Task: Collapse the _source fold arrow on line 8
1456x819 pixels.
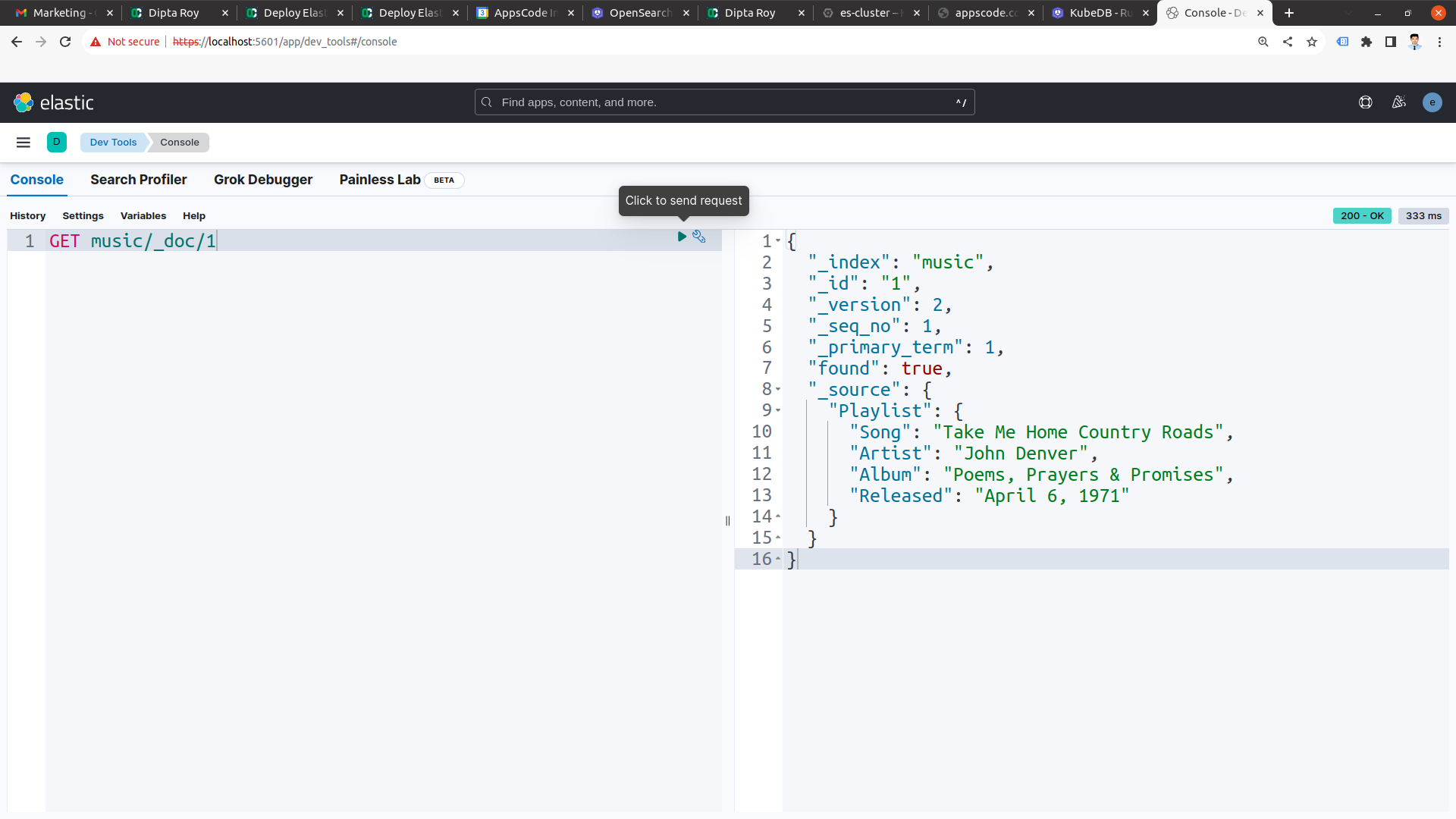Action: point(778,390)
